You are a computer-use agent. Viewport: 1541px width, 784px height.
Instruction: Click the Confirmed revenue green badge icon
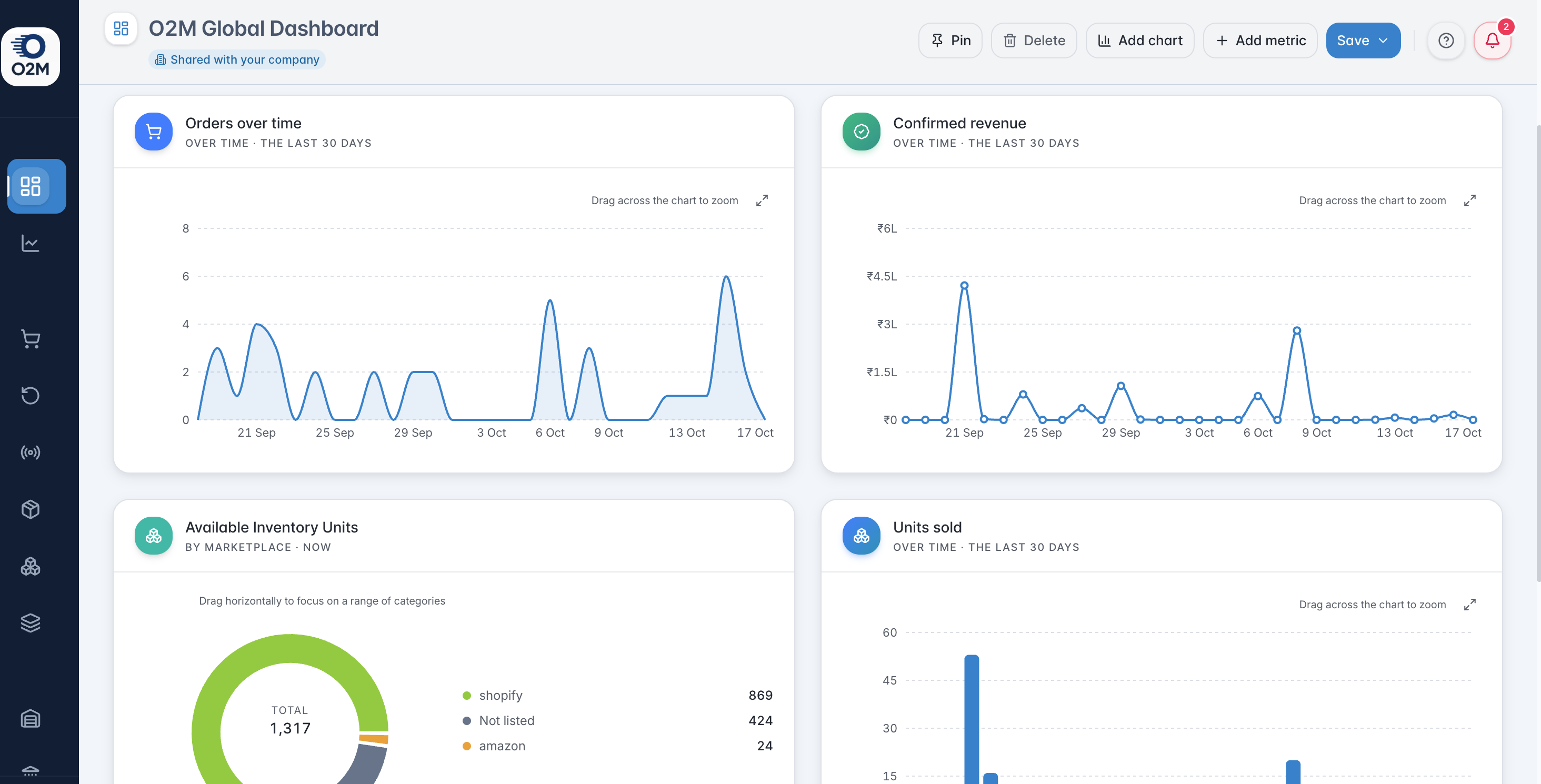click(862, 132)
